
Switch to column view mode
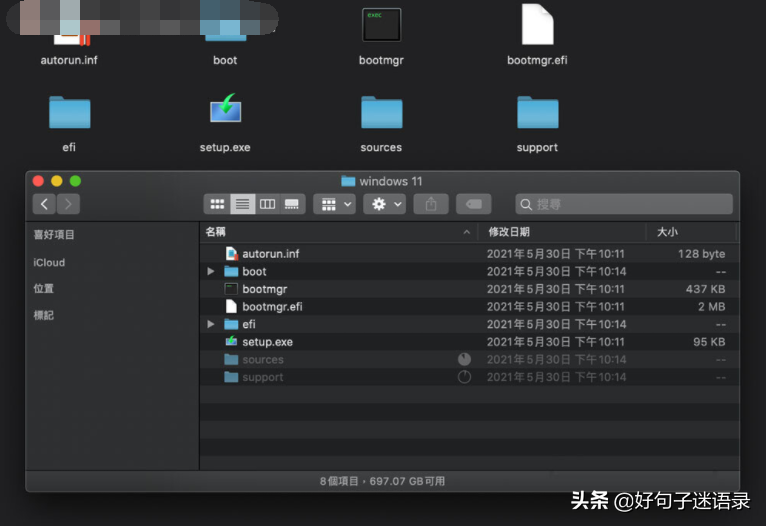click(x=267, y=204)
